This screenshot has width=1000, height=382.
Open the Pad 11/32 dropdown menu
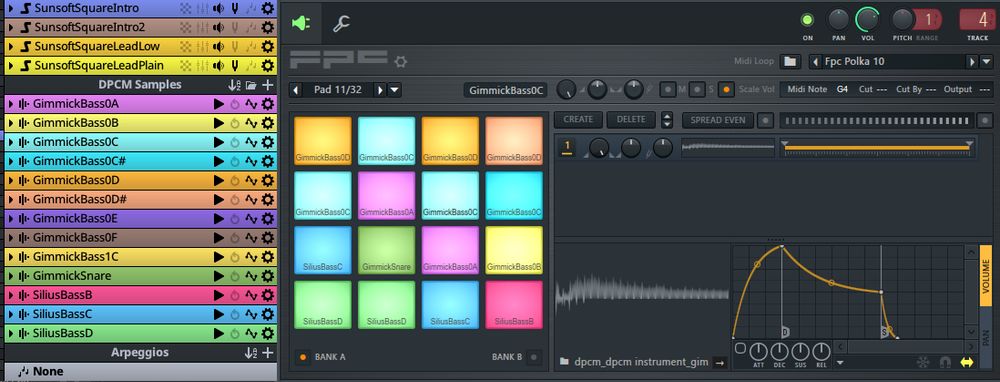pyautogui.click(x=395, y=90)
